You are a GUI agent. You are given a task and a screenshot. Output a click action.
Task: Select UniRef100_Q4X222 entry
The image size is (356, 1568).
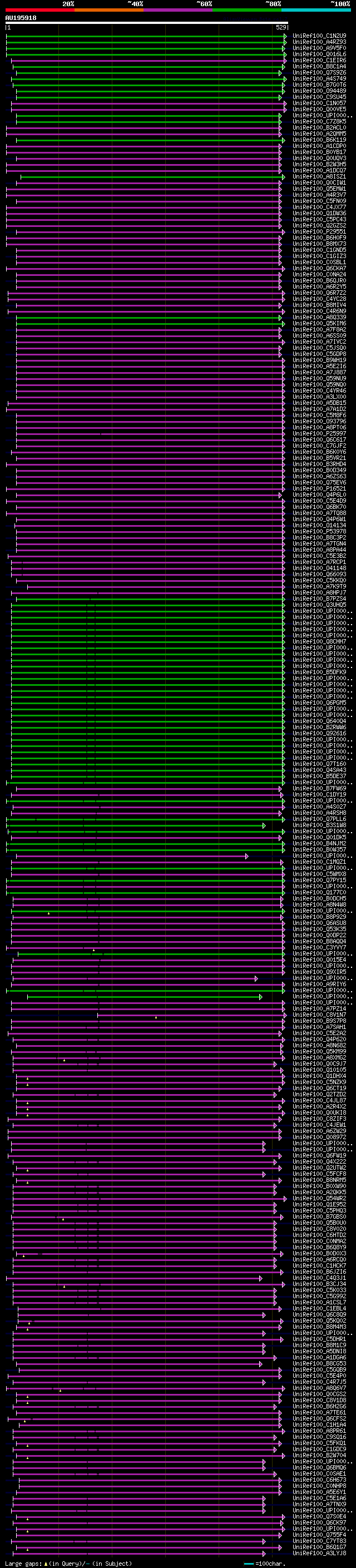pos(319,1161)
